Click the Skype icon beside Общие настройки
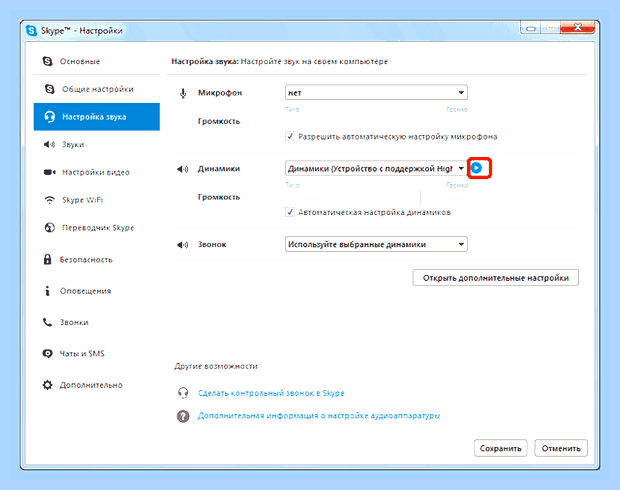This screenshot has height=490, width=620. tap(49, 89)
